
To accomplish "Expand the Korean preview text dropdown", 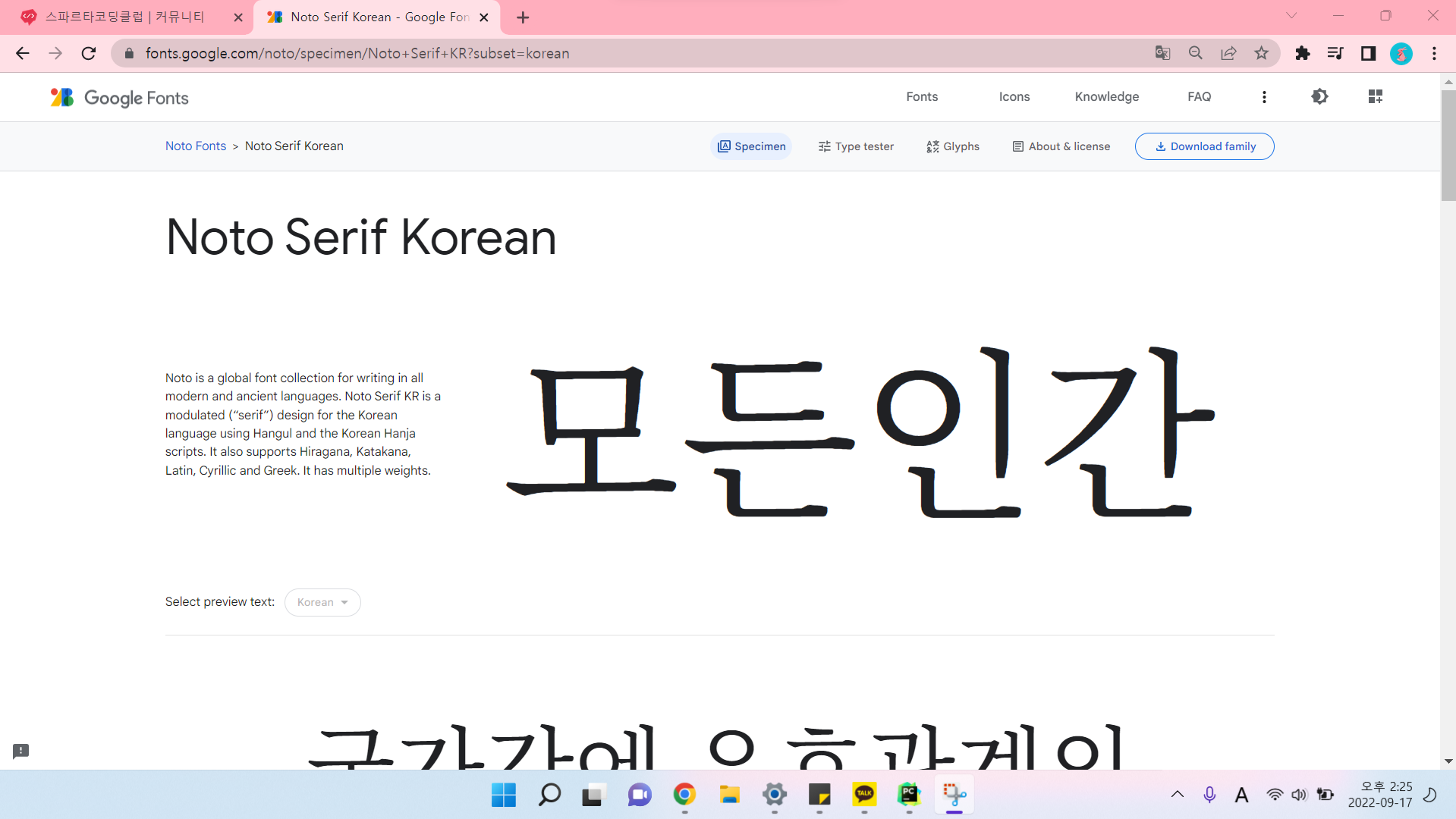I will [322, 602].
